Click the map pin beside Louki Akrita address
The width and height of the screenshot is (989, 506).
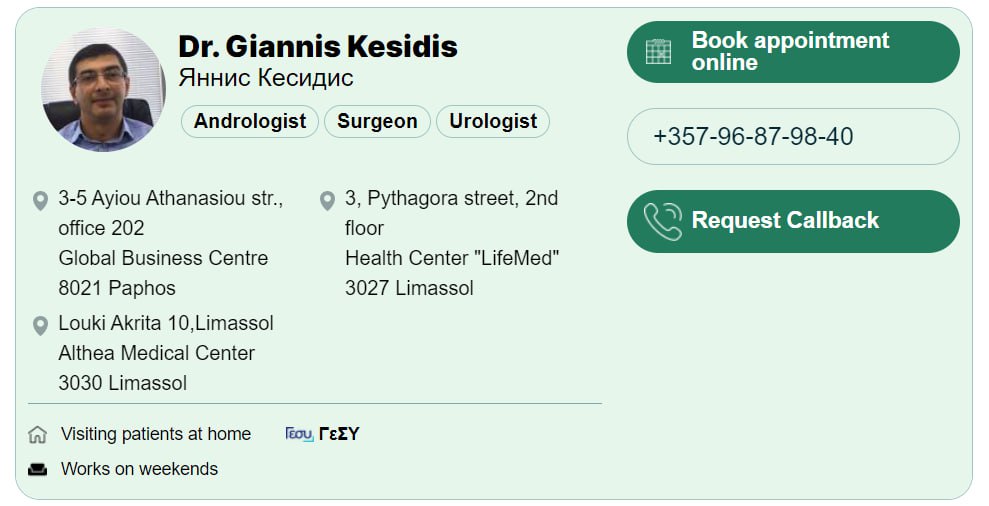(x=40, y=326)
